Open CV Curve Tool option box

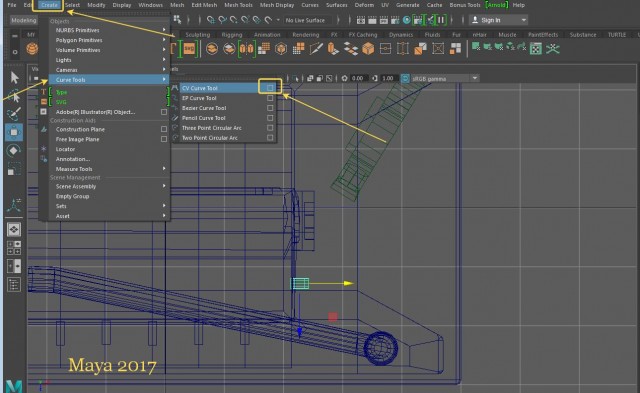click(270, 88)
